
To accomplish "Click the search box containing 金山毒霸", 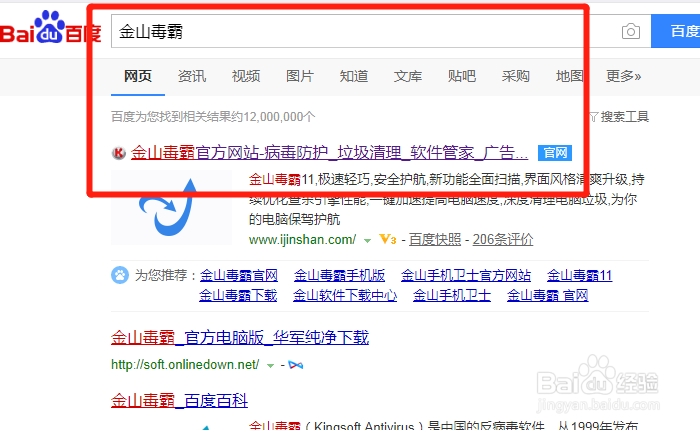I will (x=381, y=31).
